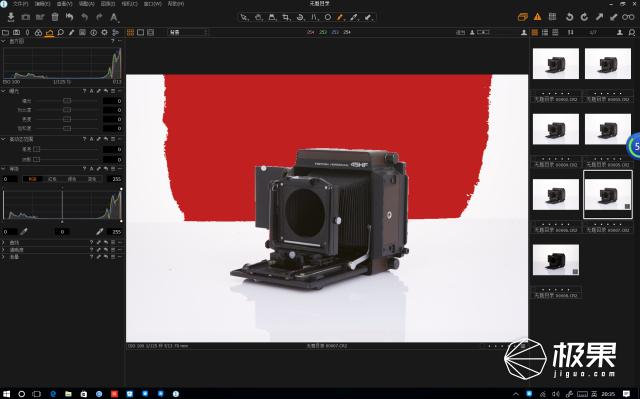Image resolution: width=640 pixels, height=399 pixels.
Task: Click the text annotation 'A' icon
Action: point(114,17)
